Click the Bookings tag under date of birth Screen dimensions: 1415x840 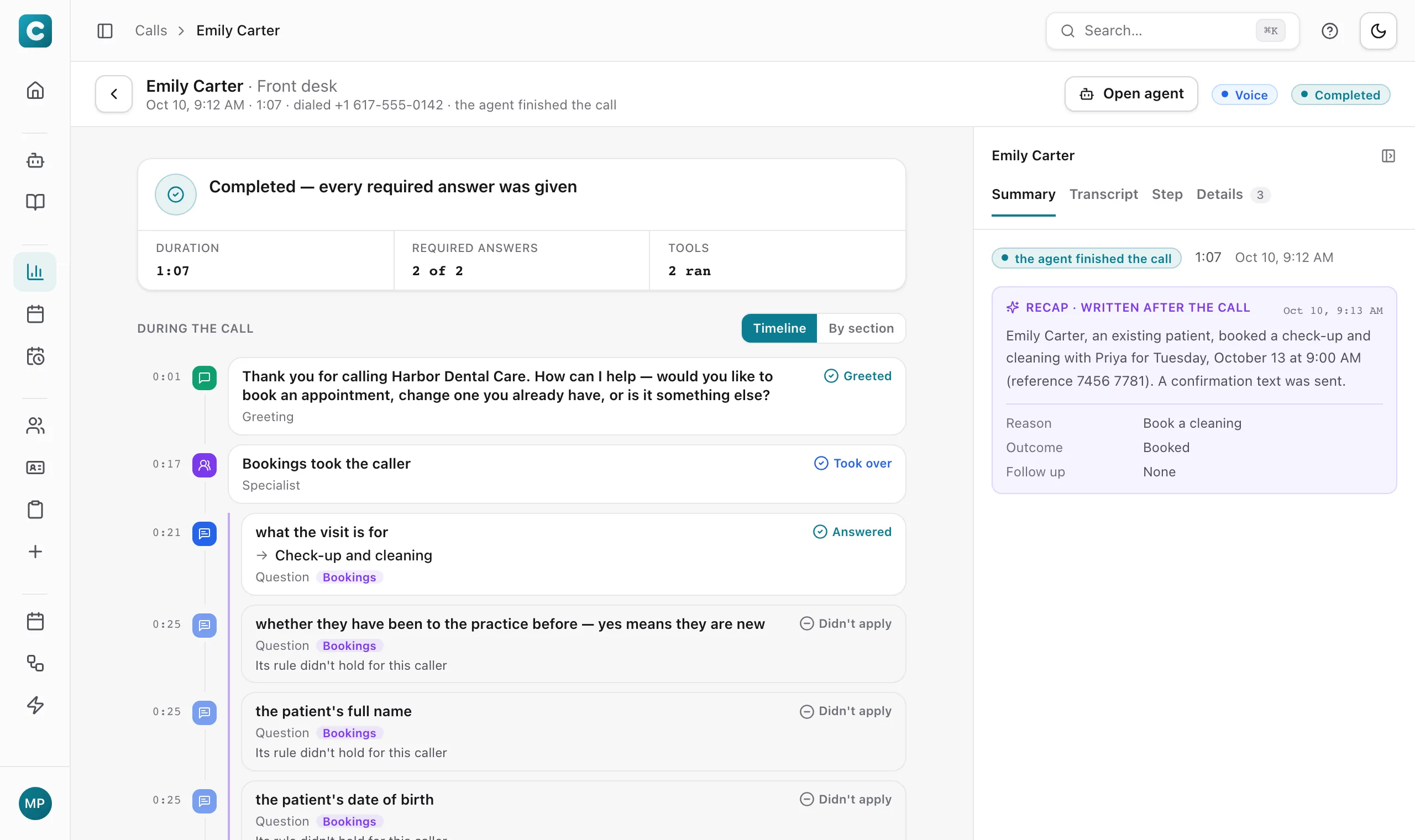click(349, 821)
